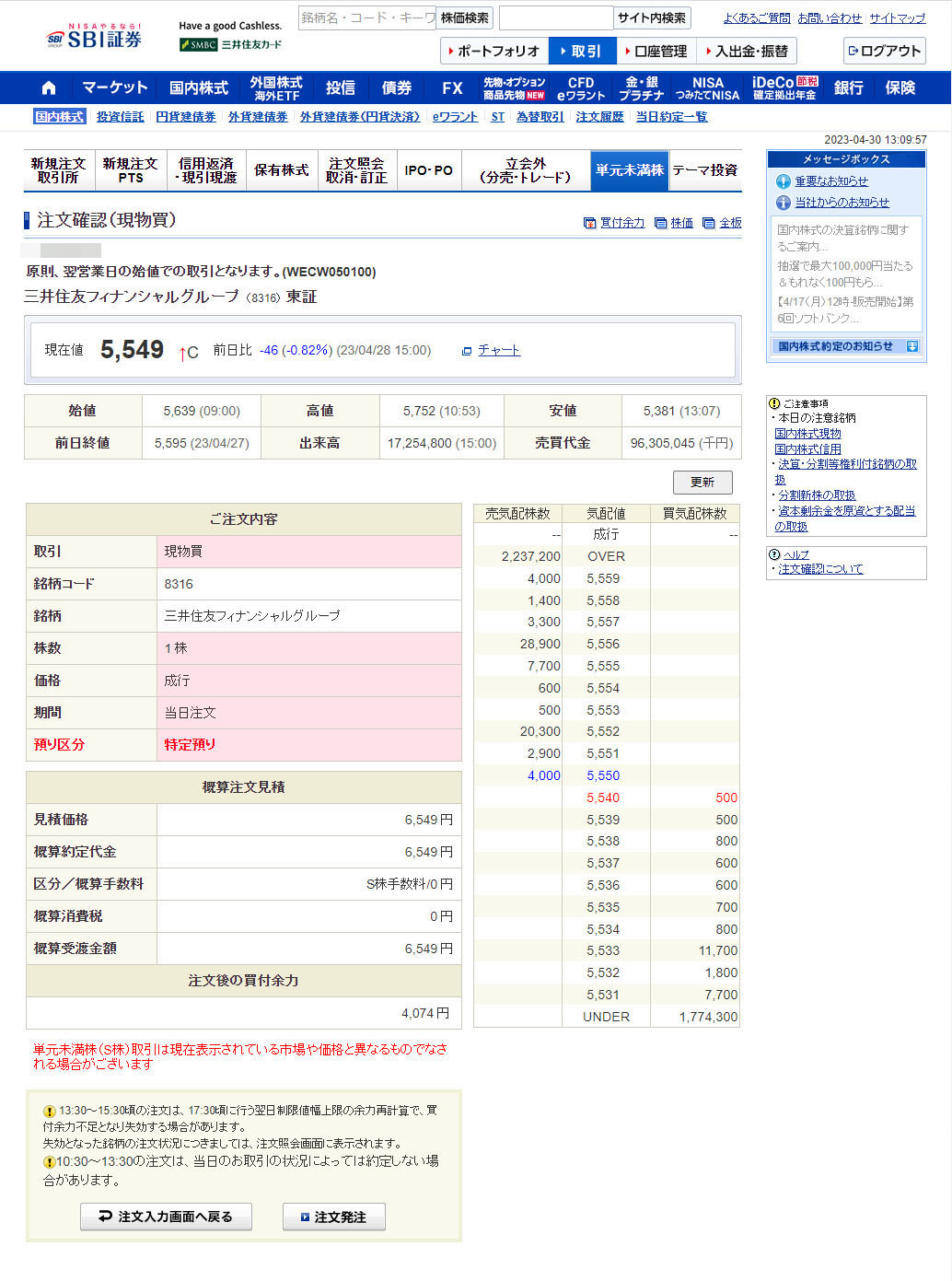The image size is (952, 1281).
Task: Click the 買付余力 window icon link
Action: (614, 223)
